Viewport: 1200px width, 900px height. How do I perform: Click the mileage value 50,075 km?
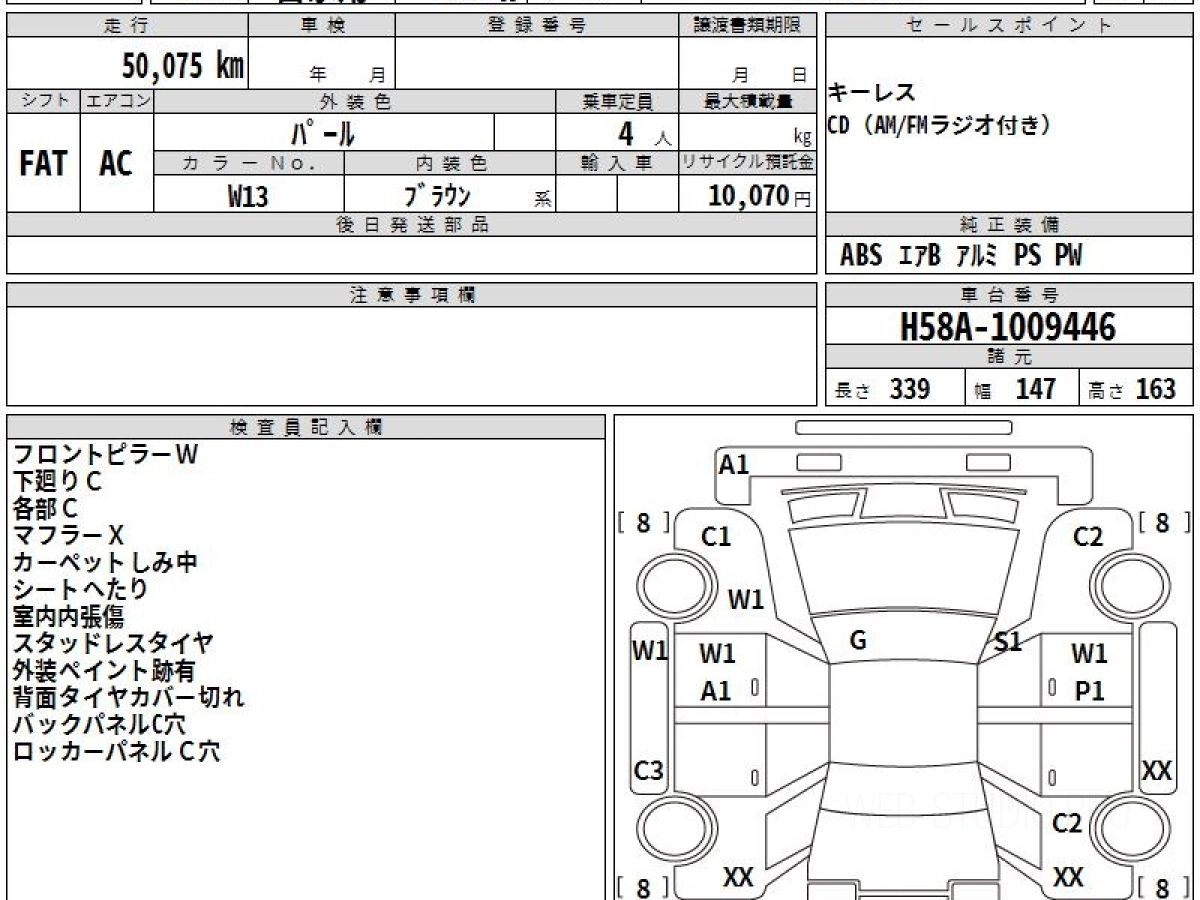(183, 65)
